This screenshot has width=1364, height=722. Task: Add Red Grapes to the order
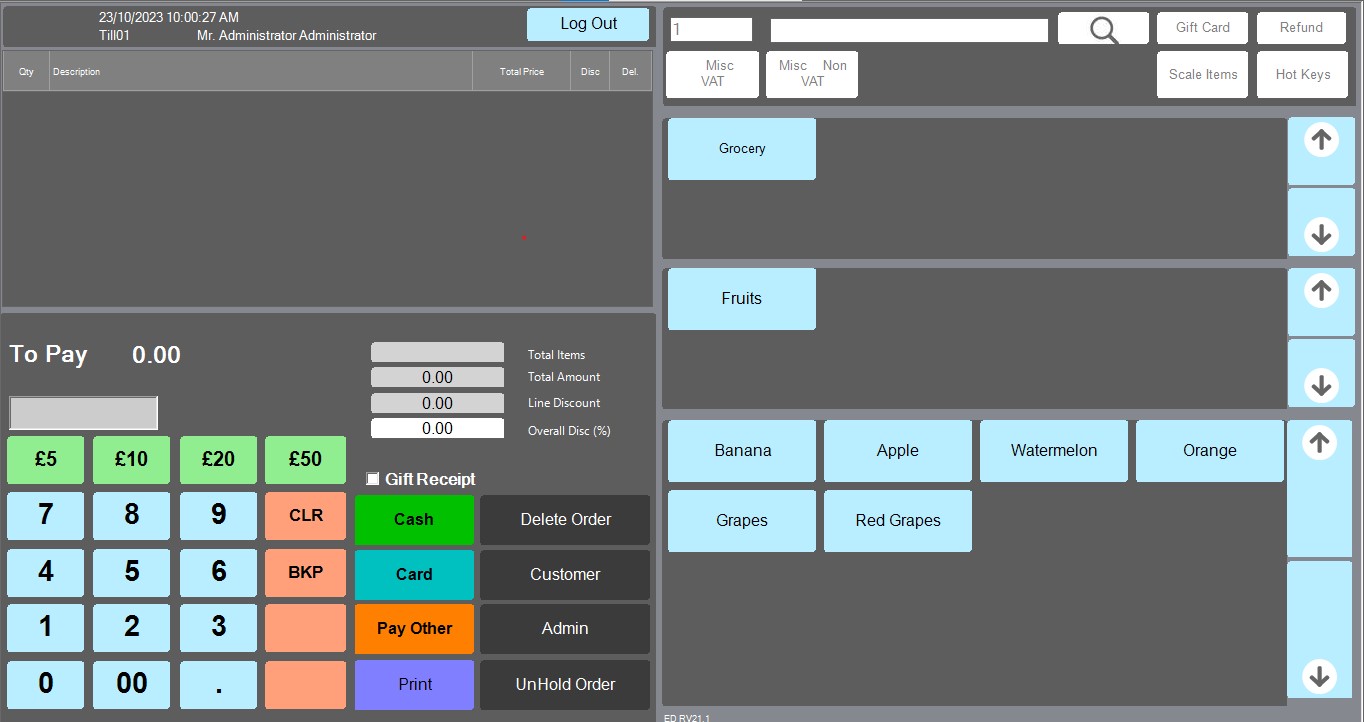pyautogui.click(x=897, y=520)
